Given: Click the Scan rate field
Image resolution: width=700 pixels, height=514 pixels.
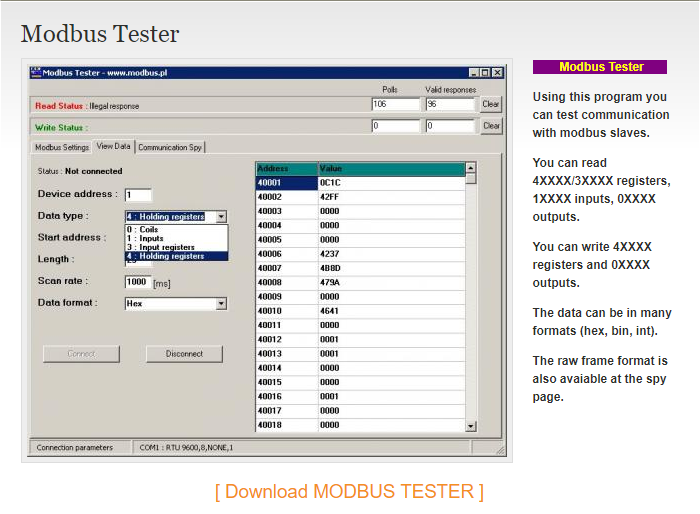Looking at the screenshot, I should 137,282.
